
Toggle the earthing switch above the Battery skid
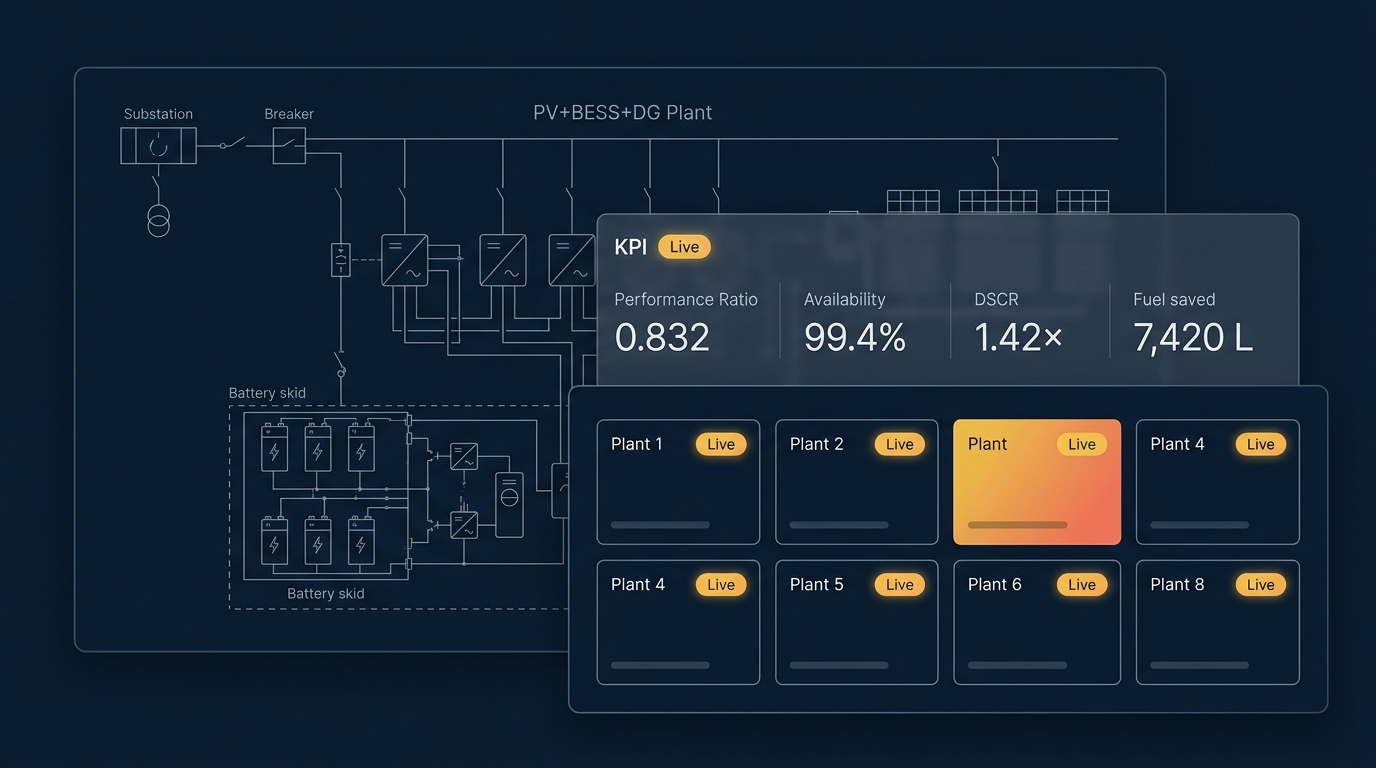[x=340, y=364]
